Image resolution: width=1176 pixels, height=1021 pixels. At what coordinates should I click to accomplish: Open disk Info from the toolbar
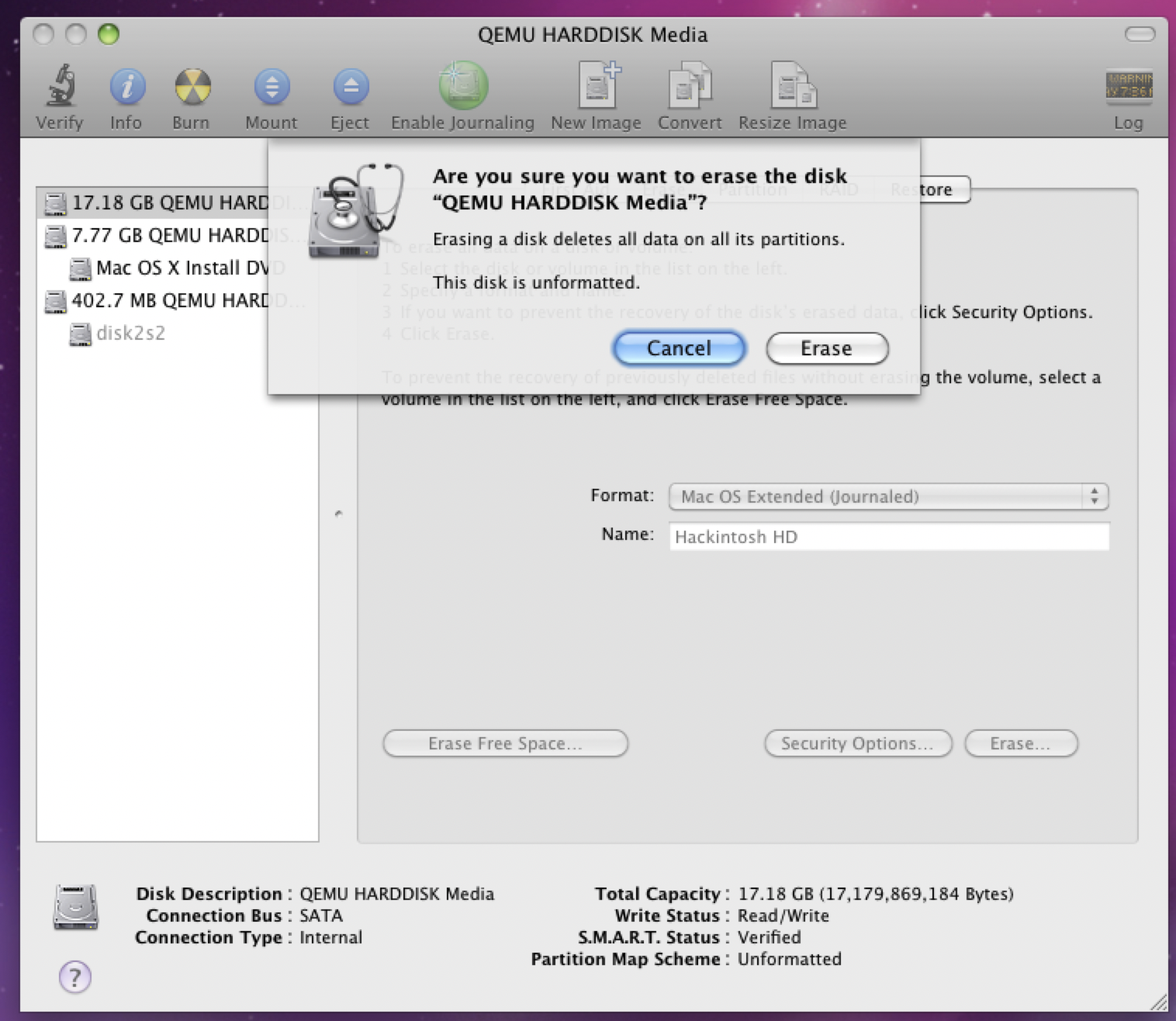tap(126, 86)
